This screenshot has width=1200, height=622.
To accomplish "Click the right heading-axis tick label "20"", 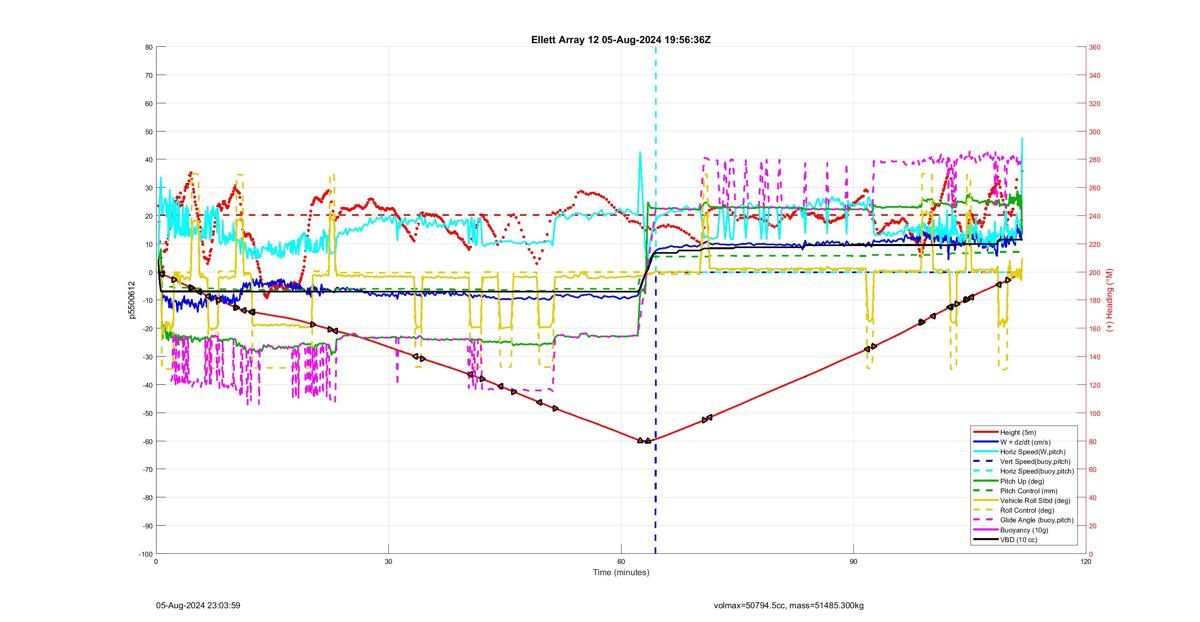I will [x=1093, y=526].
